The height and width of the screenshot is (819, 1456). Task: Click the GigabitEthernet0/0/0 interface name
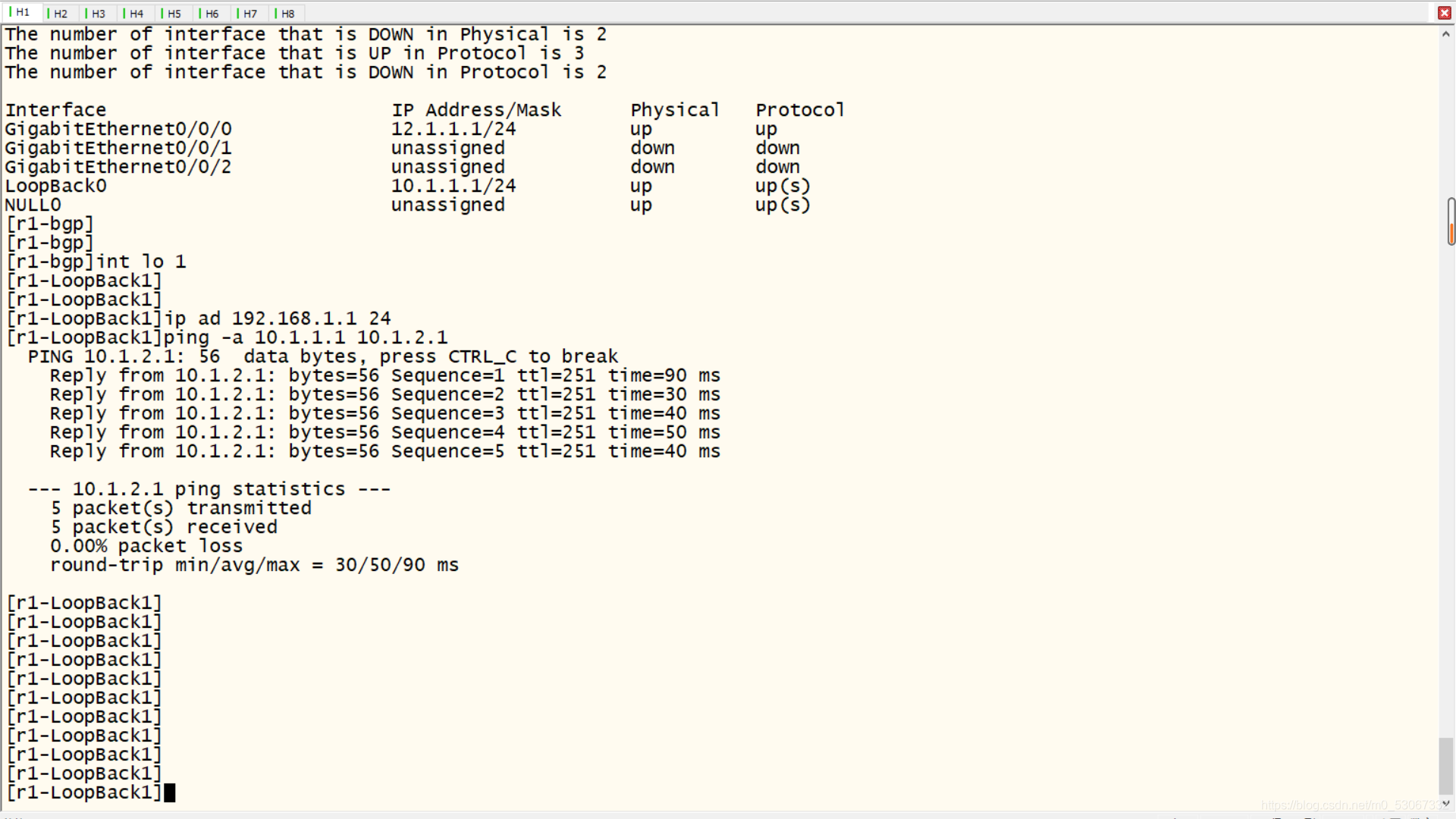[x=118, y=129]
